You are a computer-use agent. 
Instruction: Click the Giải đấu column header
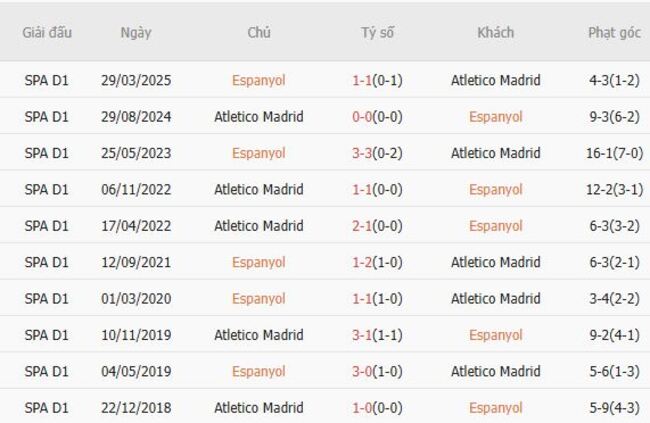pyautogui.click(x=47, y=32)
